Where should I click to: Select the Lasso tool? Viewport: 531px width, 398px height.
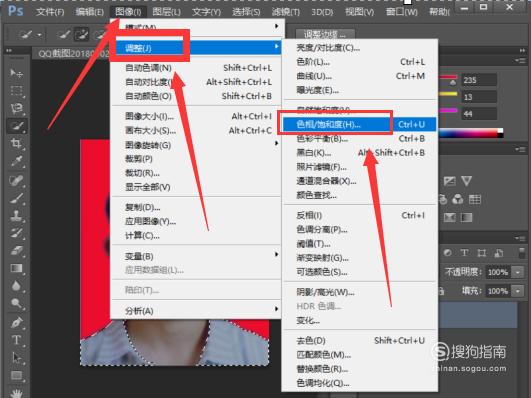16,108
